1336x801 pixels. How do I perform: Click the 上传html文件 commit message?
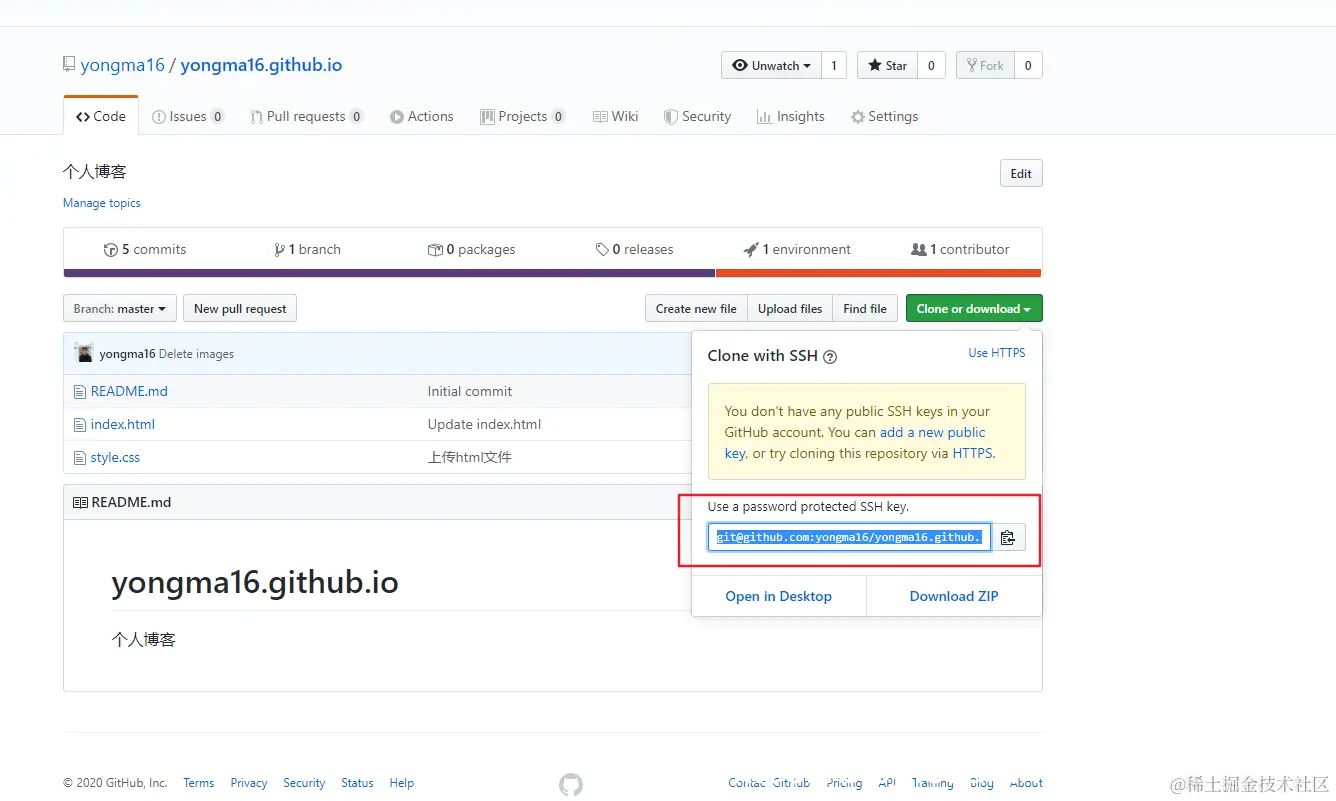point(470,457)
